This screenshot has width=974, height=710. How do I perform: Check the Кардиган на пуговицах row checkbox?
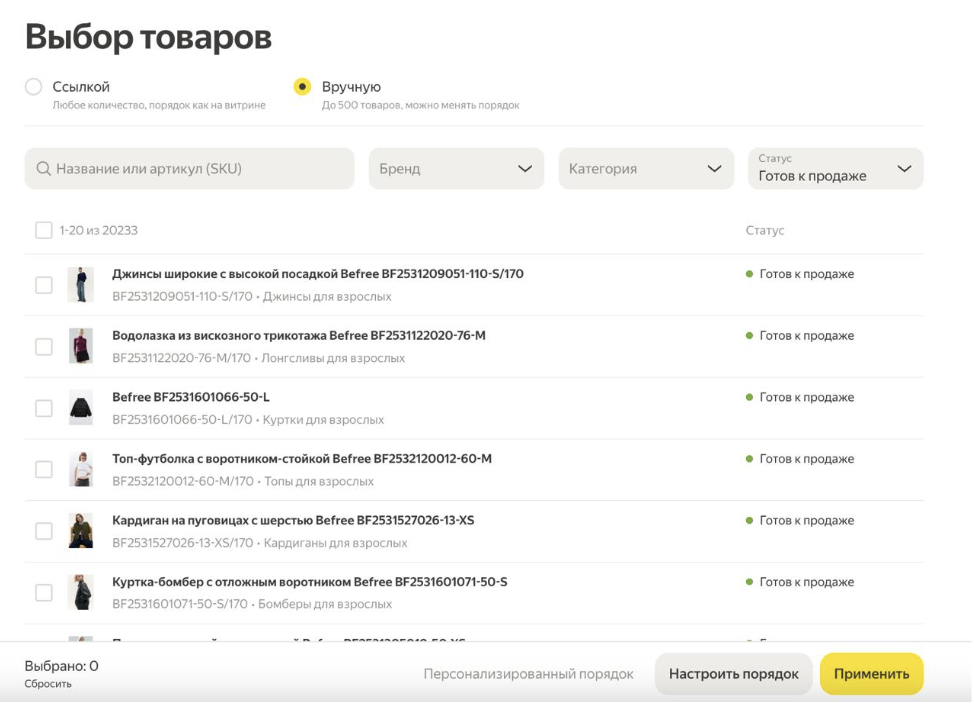tap(43, 531)
